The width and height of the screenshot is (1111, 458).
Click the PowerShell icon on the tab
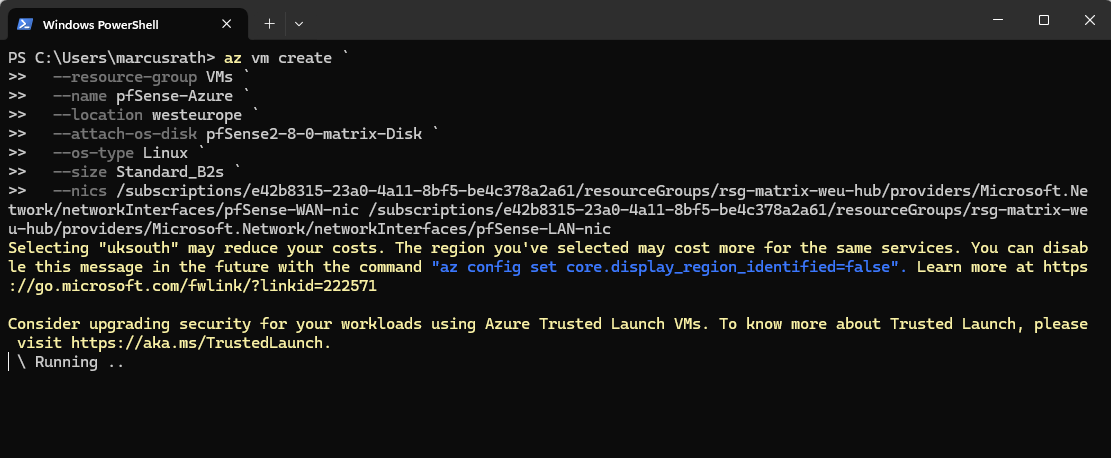click(x=25, y=23)
